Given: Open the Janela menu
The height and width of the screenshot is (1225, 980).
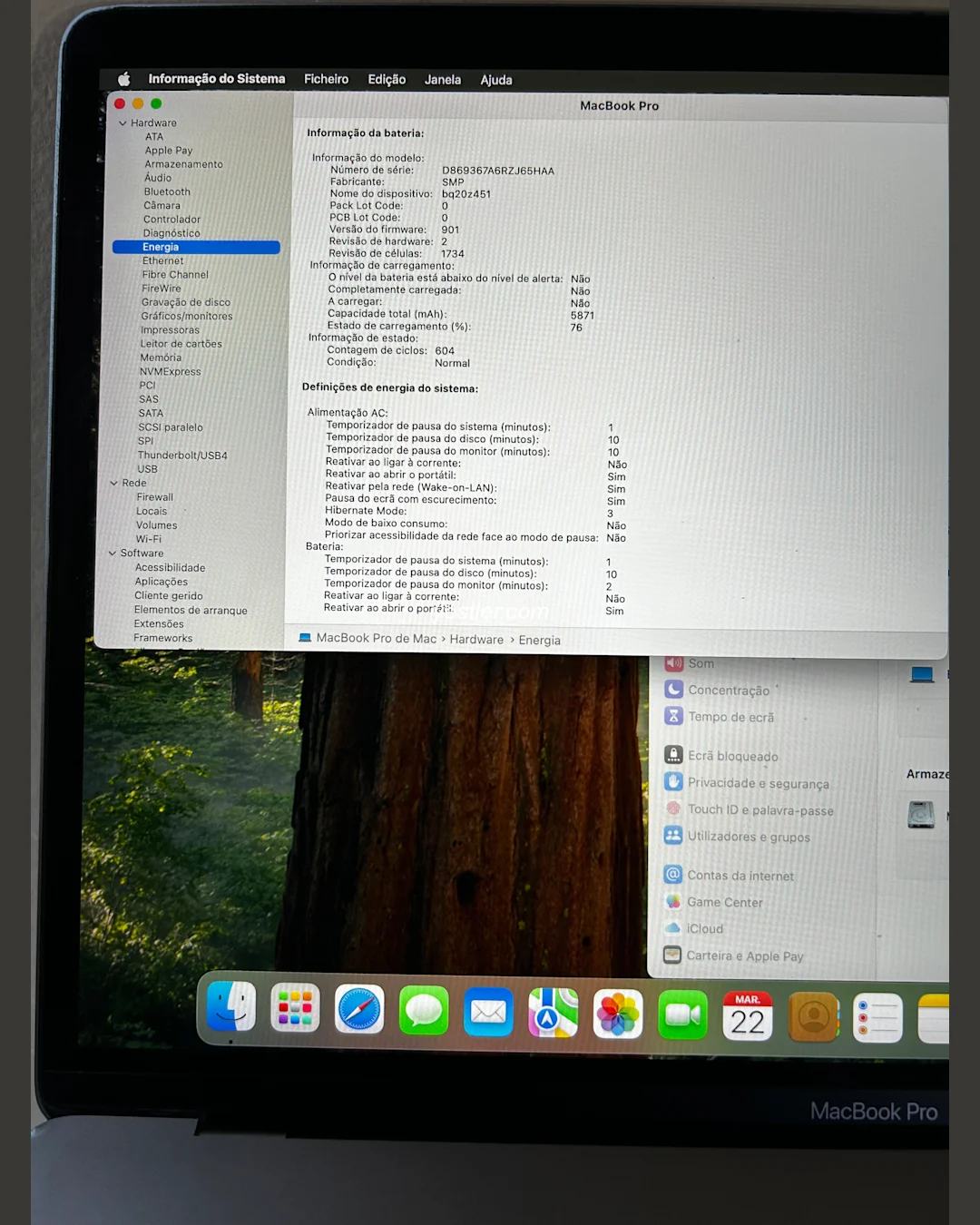Looking at the screenshot, I should tap(443, 80).
